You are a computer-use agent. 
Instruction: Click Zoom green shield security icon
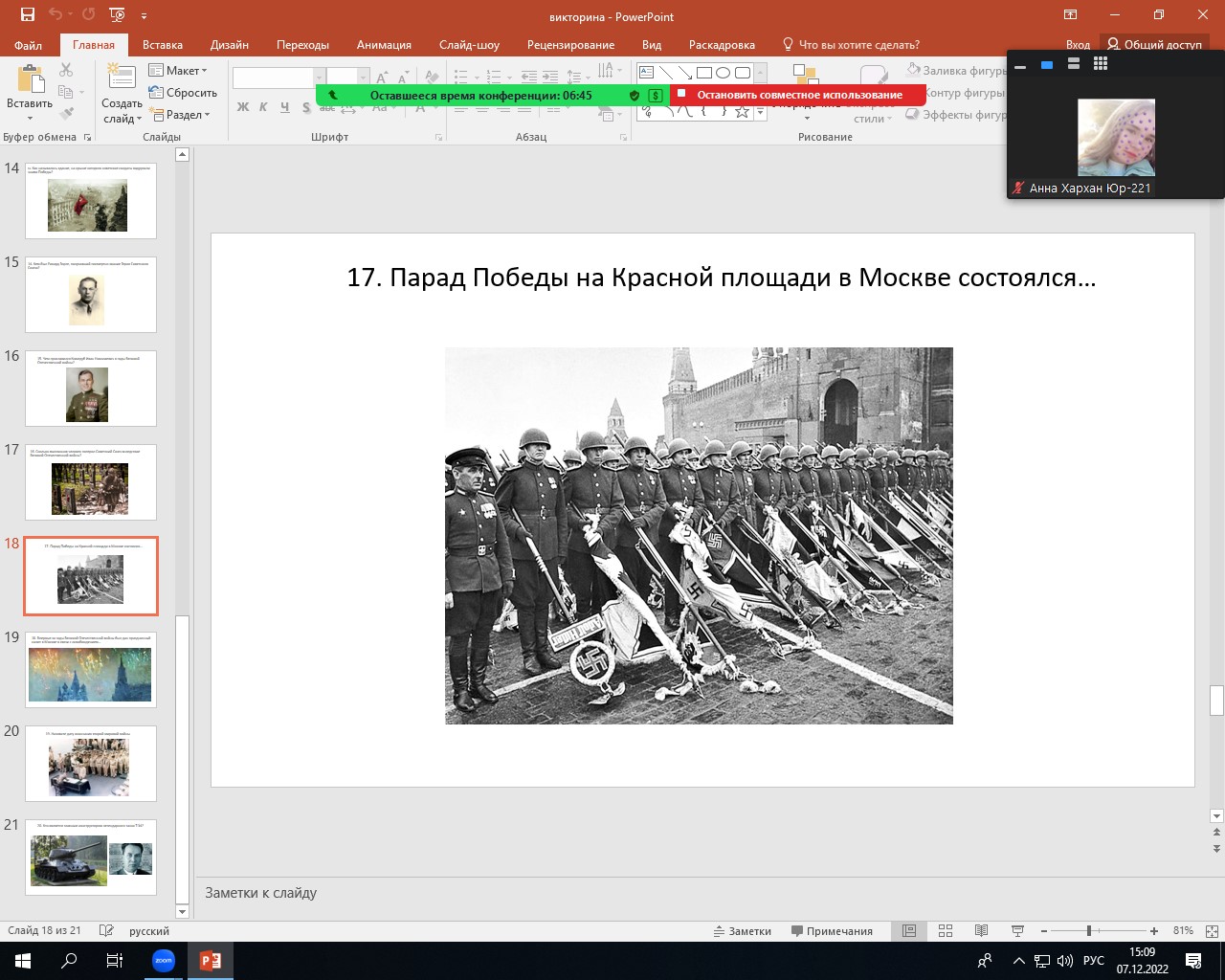(x=635, y=96)
